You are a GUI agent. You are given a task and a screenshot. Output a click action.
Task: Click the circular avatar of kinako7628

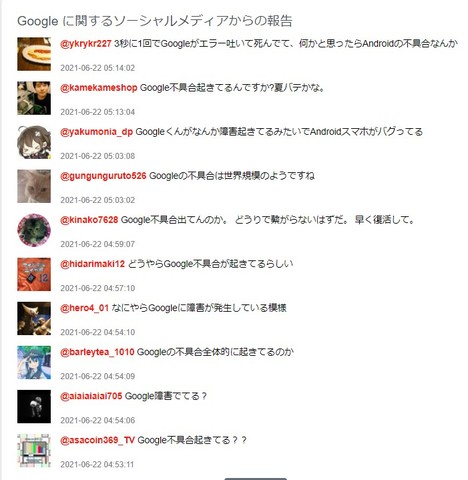coord(34,230)
